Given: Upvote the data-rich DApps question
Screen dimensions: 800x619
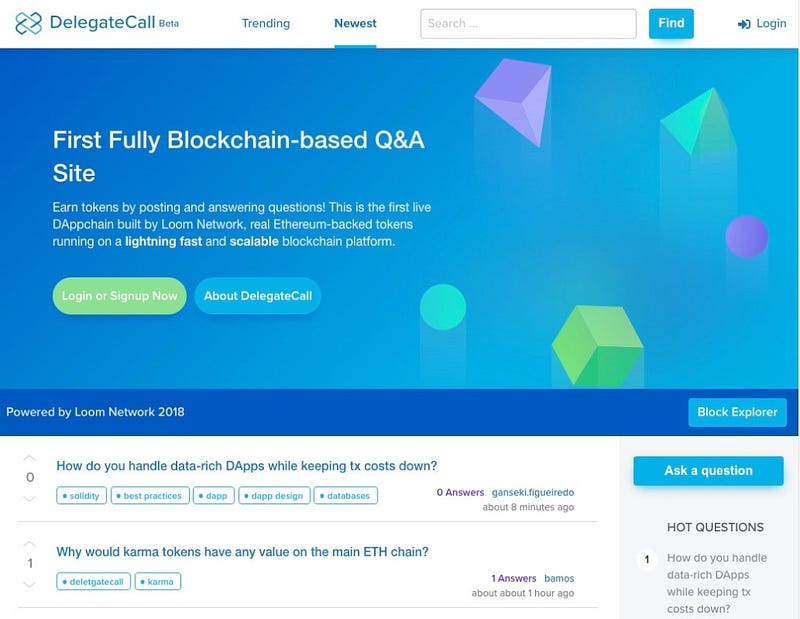Looking at the screenshot, I should pos(30,457).
